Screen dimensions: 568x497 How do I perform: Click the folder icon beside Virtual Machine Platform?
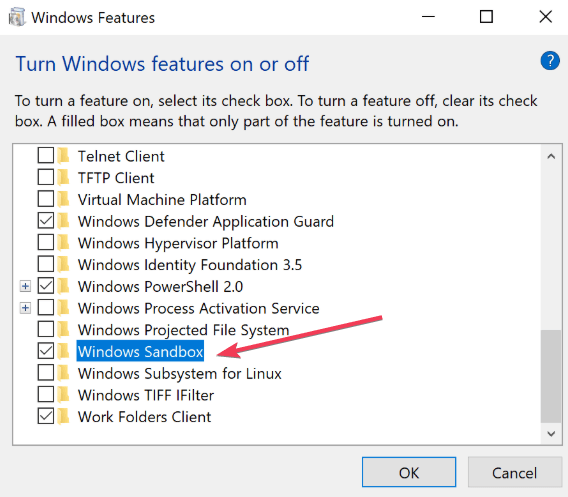(64, 200)
